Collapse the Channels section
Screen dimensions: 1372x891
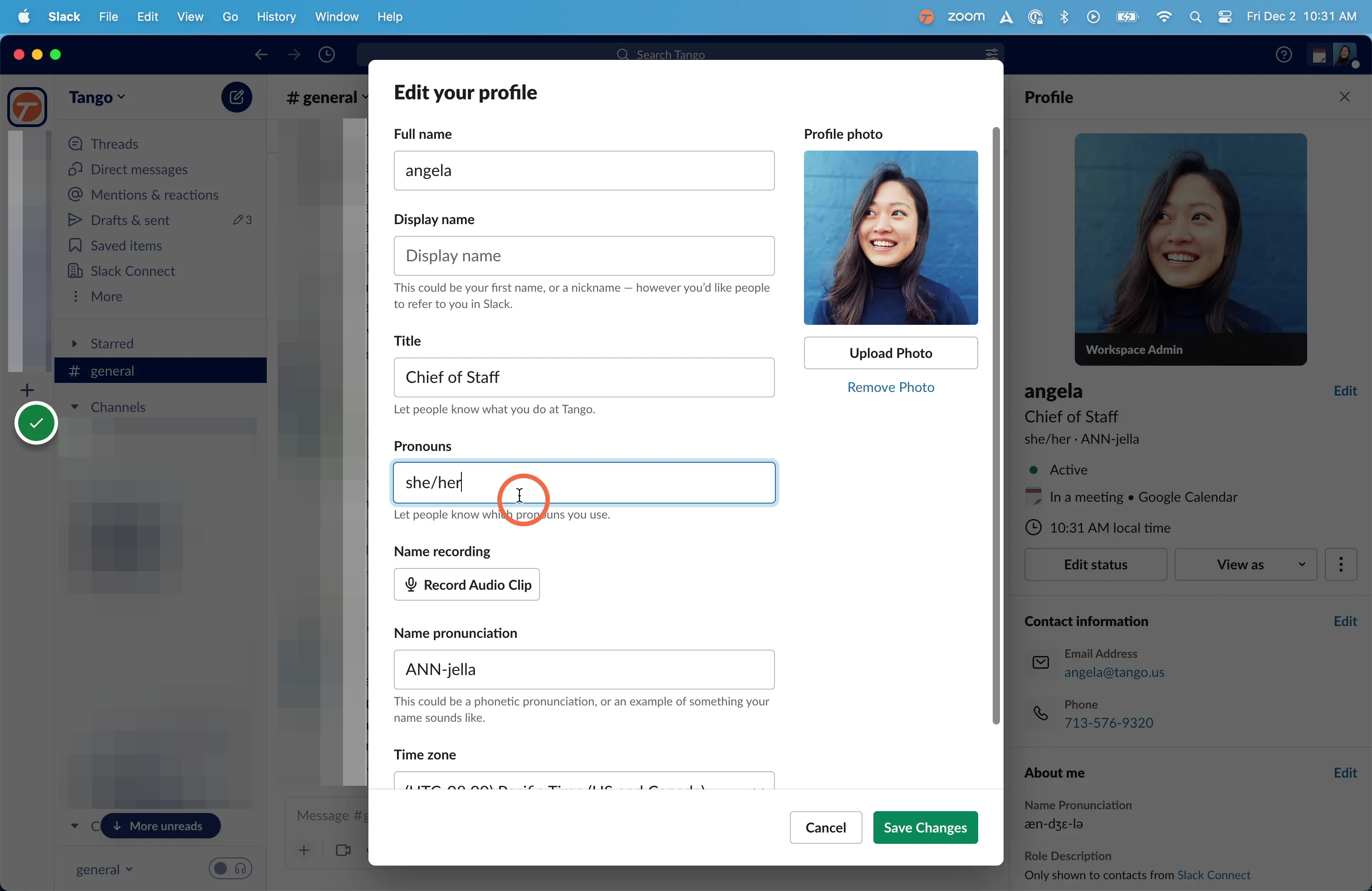74,407
